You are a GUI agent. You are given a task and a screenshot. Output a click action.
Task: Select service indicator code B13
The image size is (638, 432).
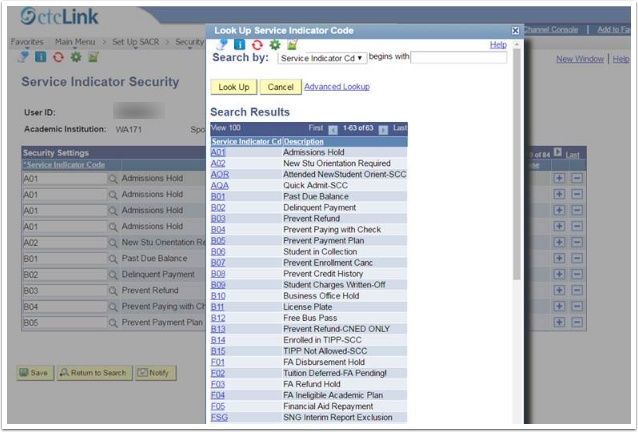tap(218, 329)
